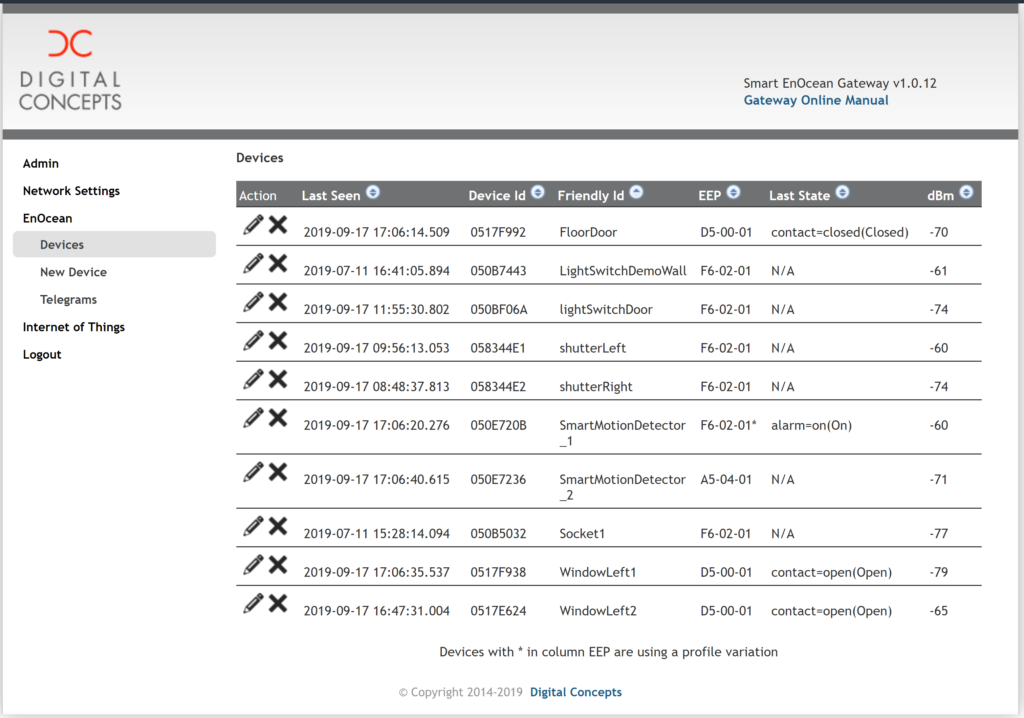Select the -79 dBm value
This screenshot has height=718, width=1024.
click(x=938, y=572)
